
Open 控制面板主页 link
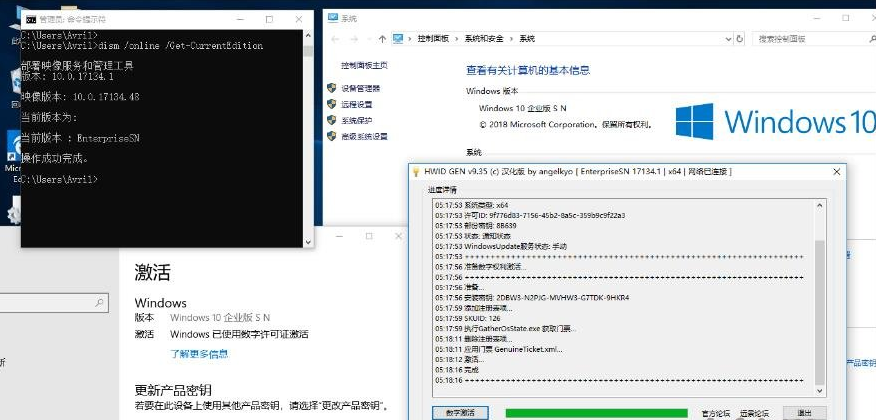click(x=364, y=65)
